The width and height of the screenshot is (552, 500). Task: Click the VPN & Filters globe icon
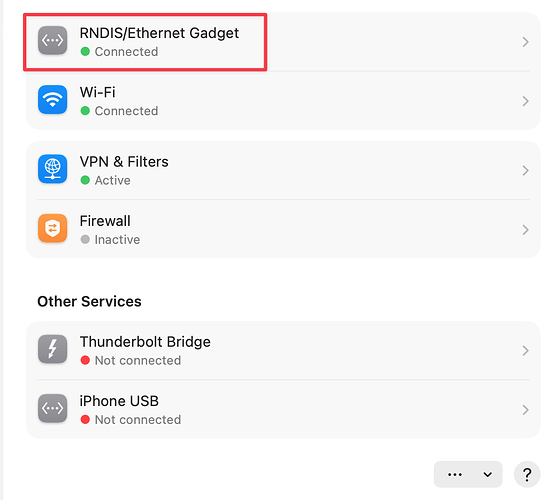[52, 169]
